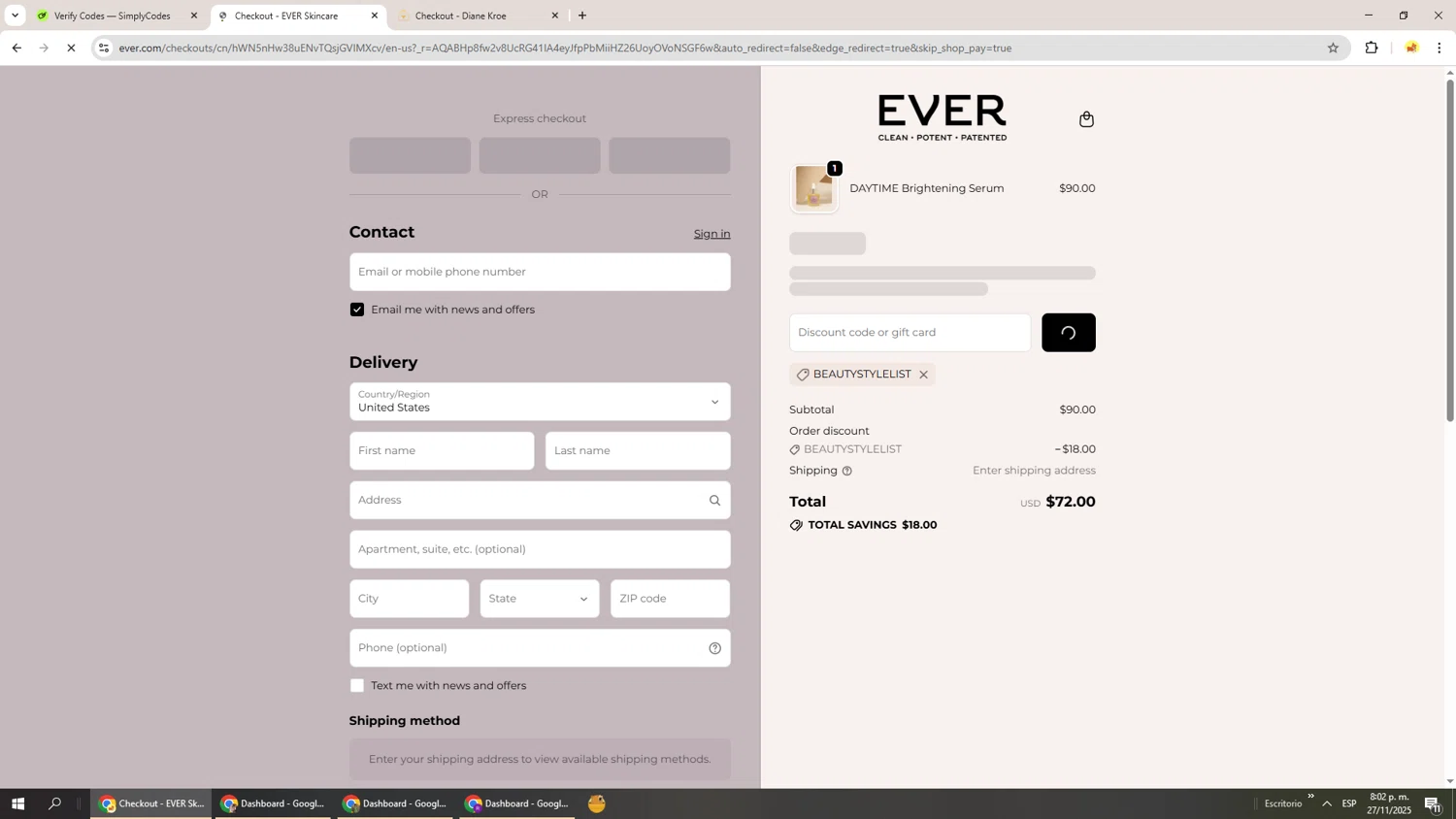Show hidden system tray icons
The height and width of the screenshot is (819, 1456).
pyautogui.click(x=1327, y=803)
